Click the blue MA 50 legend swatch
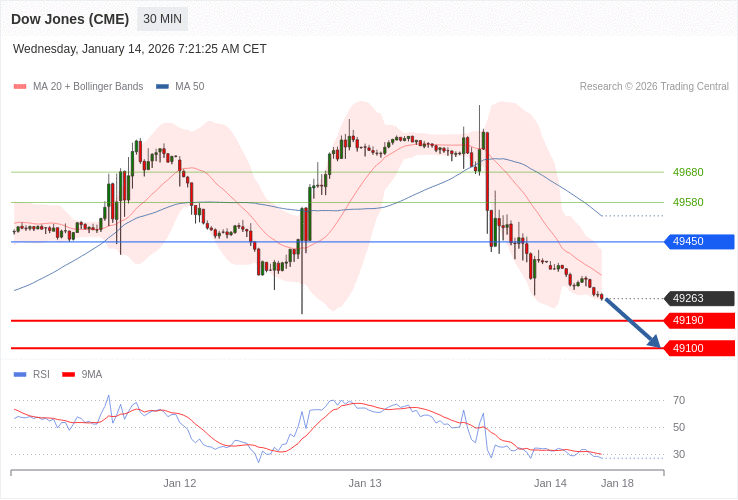The image size is (738, 500). point(162,87)
